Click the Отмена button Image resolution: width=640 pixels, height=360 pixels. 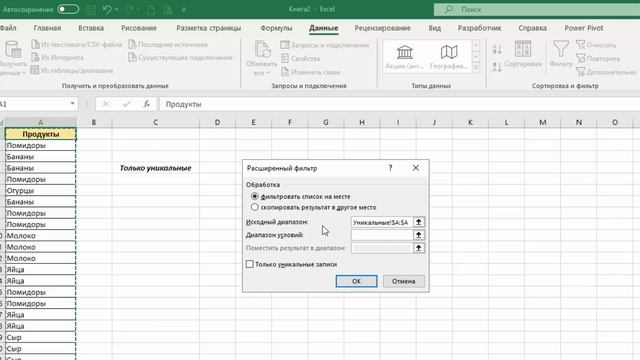(x=404, y=281)
